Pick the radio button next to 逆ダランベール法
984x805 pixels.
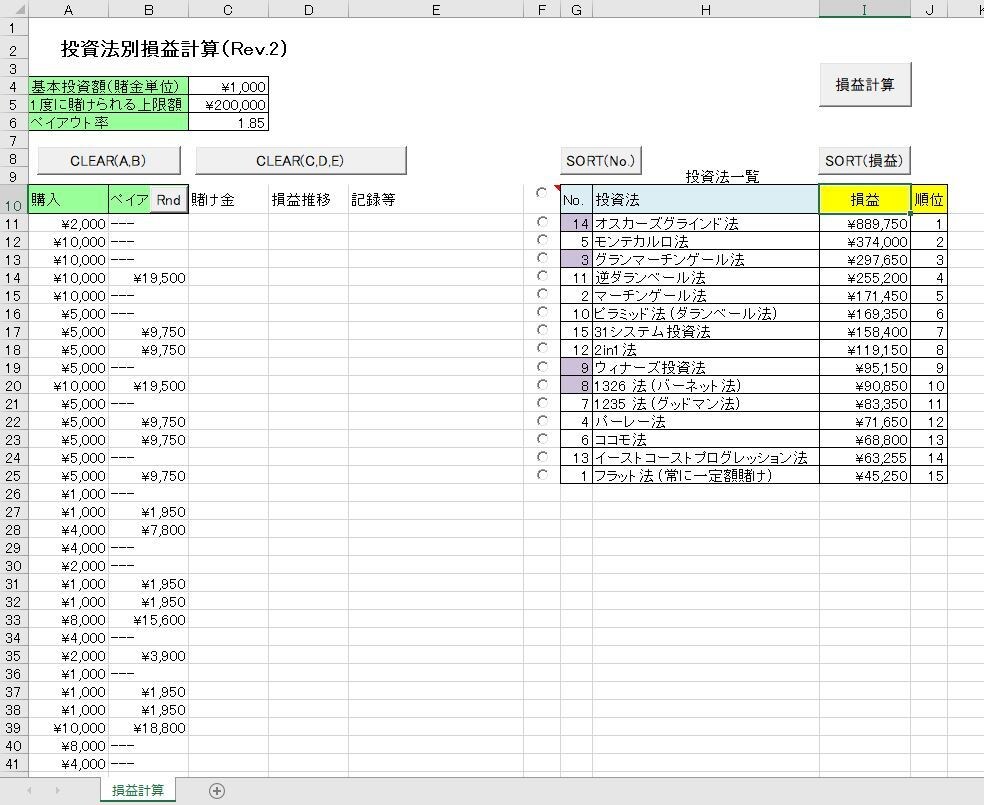click(542, 275)
